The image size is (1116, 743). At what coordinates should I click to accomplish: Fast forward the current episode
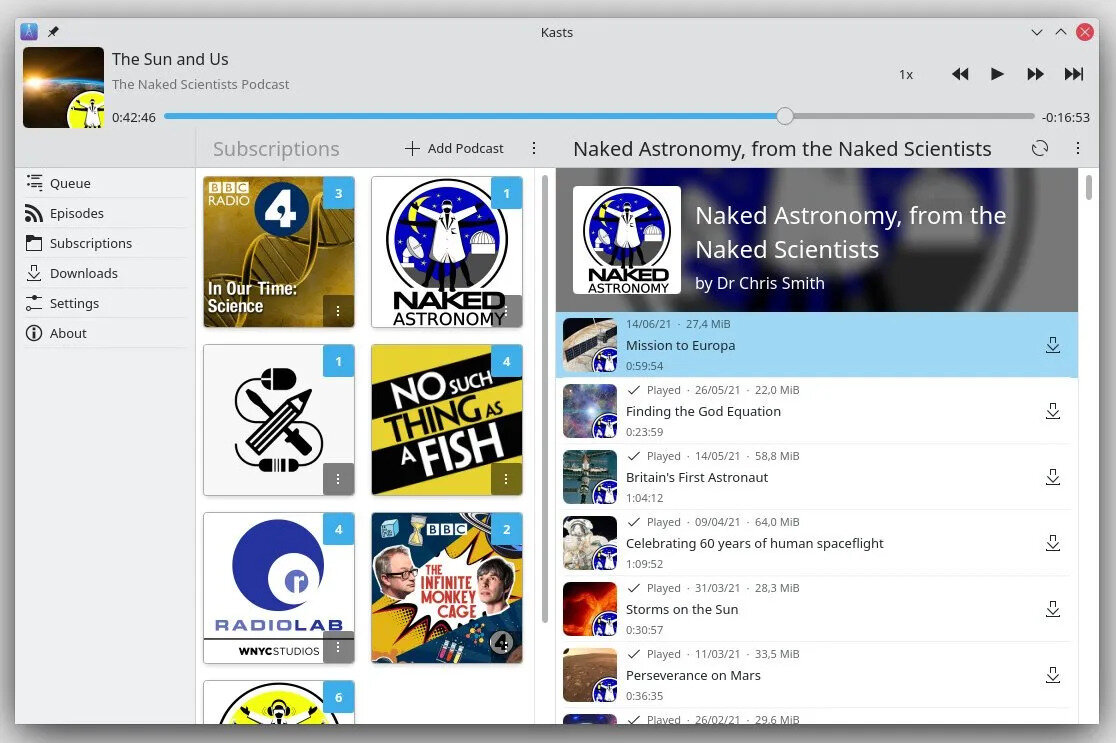point(1036,74)
